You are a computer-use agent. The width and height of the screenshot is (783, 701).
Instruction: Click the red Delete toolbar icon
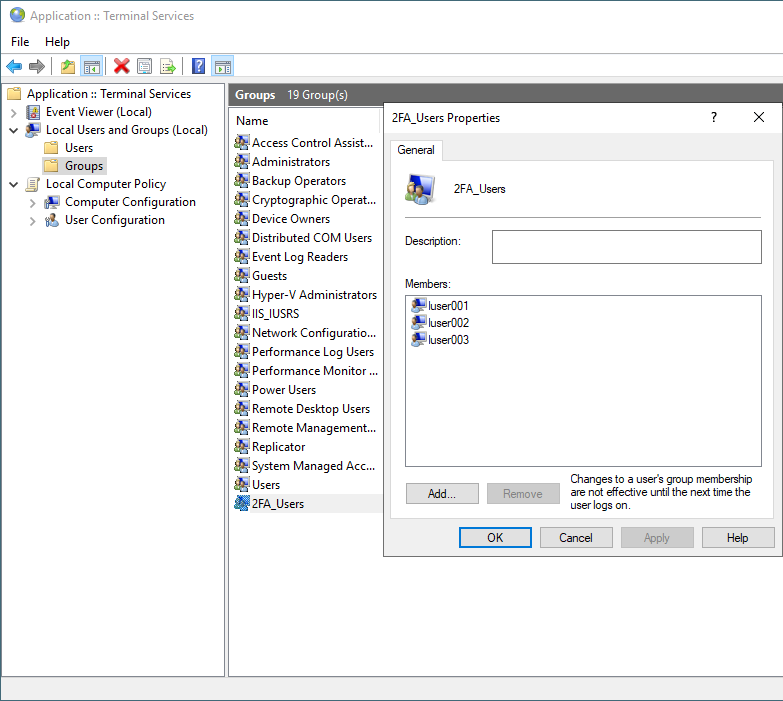click(x=122, y=67)
